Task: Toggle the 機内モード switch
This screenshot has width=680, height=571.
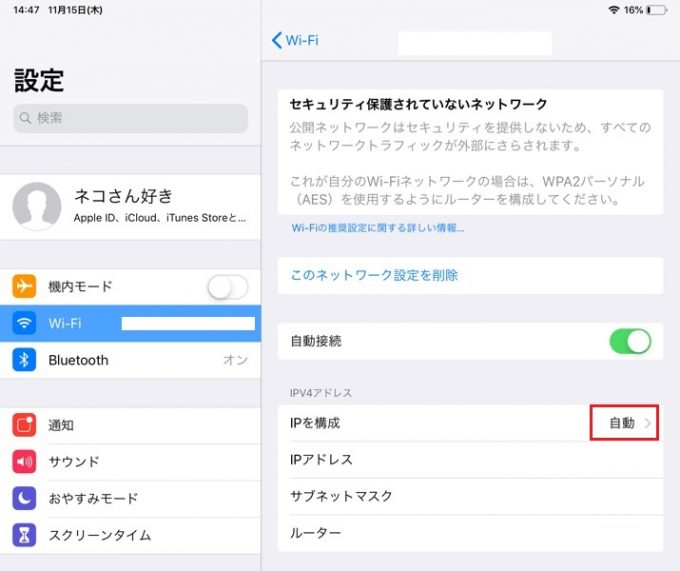Action: coord(228,287)
